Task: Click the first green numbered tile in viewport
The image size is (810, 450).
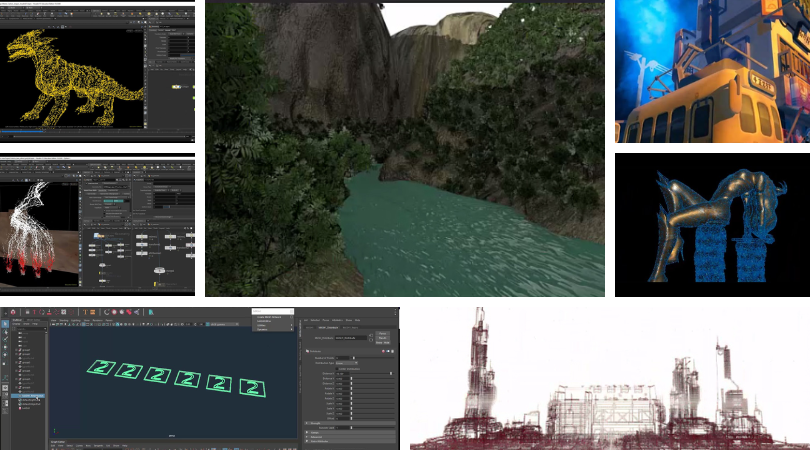Action: tap(102, 369)
